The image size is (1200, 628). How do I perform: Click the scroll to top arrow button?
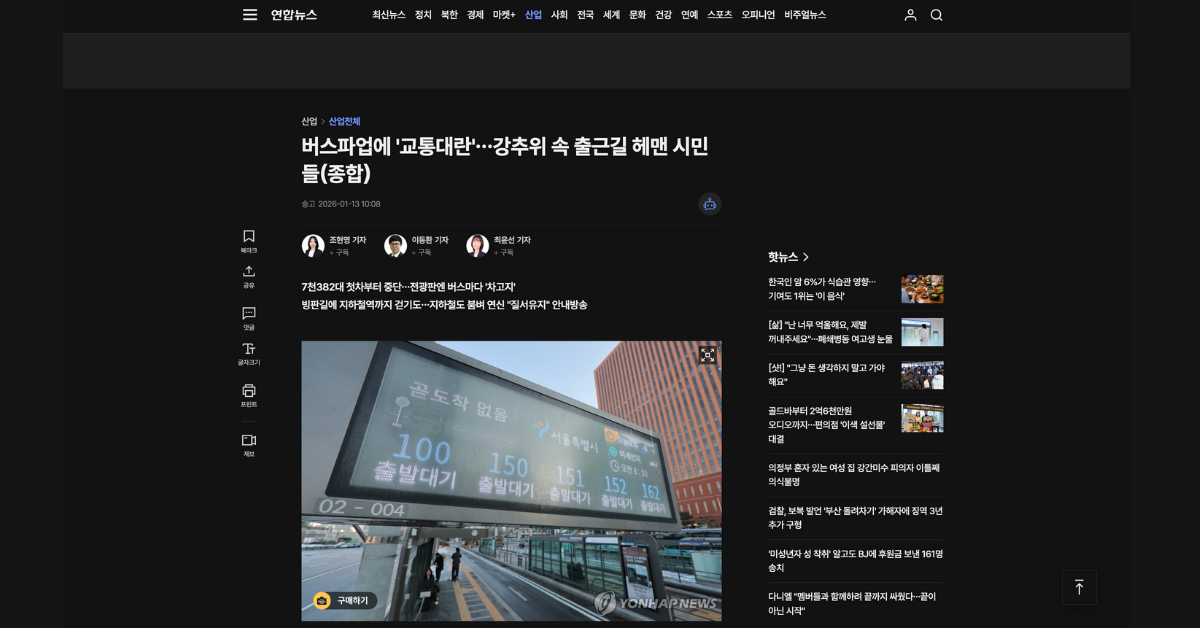(x=1079, y=587)
